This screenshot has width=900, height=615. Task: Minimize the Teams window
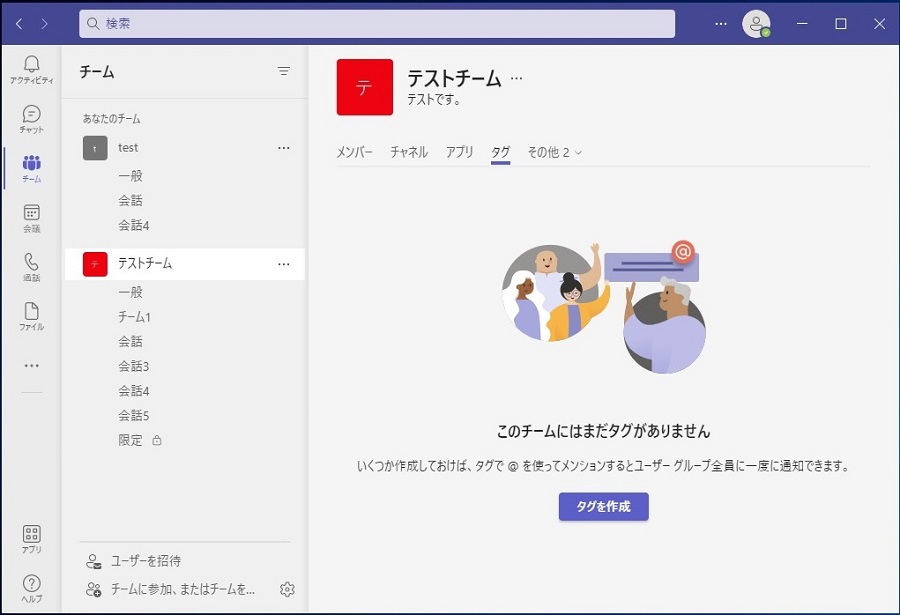[802, 24]
